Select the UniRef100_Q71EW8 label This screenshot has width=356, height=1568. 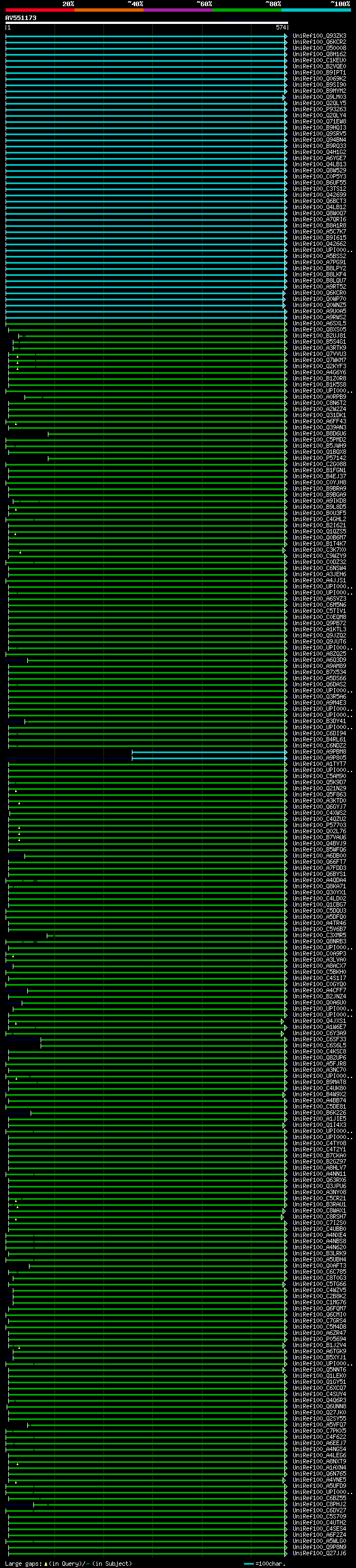point(319,121)
